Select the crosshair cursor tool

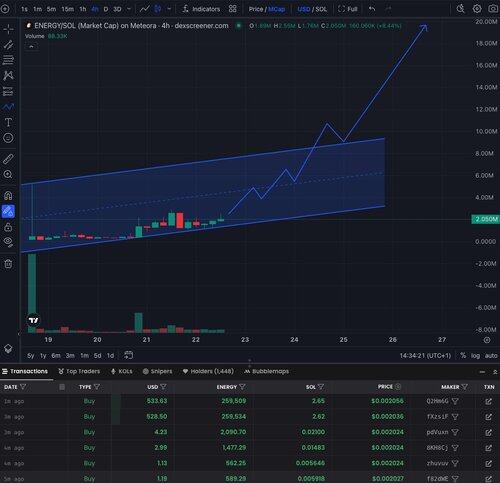[x=8, y=29]
